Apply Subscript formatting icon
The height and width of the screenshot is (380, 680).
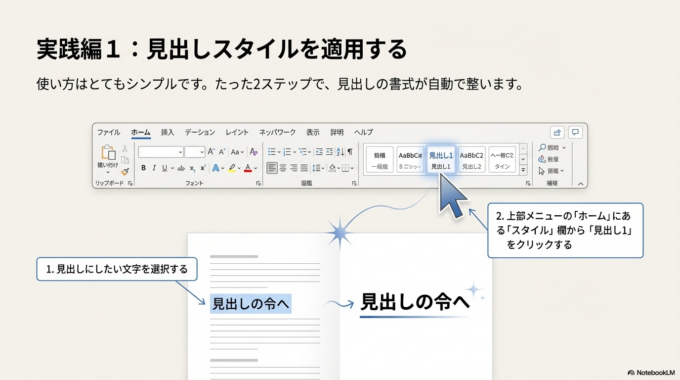click(x=192, y=168)
